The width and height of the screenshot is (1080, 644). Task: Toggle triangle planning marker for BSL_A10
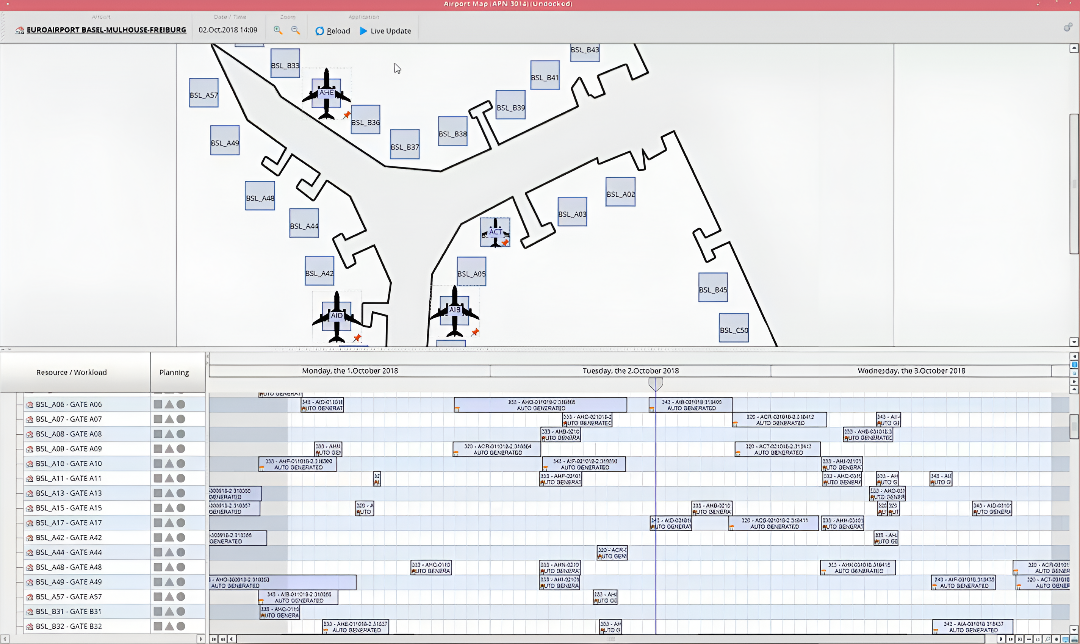(x=169, y=464)
